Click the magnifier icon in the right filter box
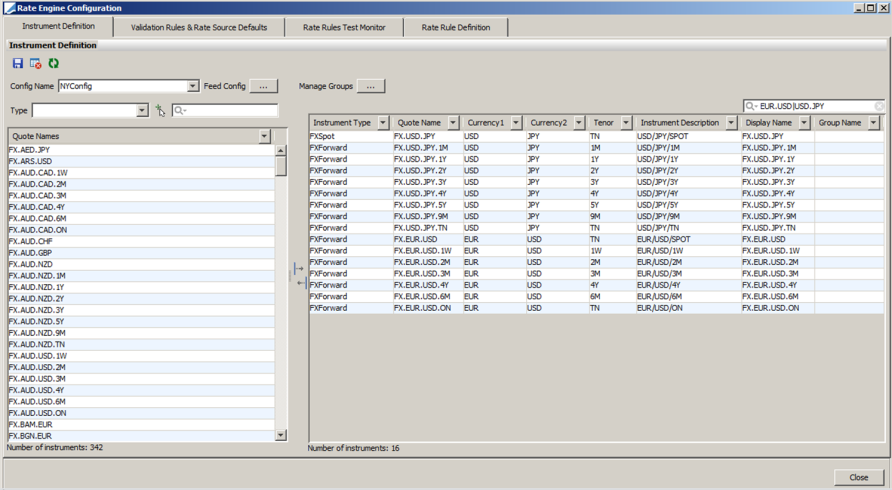 pos(751,106)
